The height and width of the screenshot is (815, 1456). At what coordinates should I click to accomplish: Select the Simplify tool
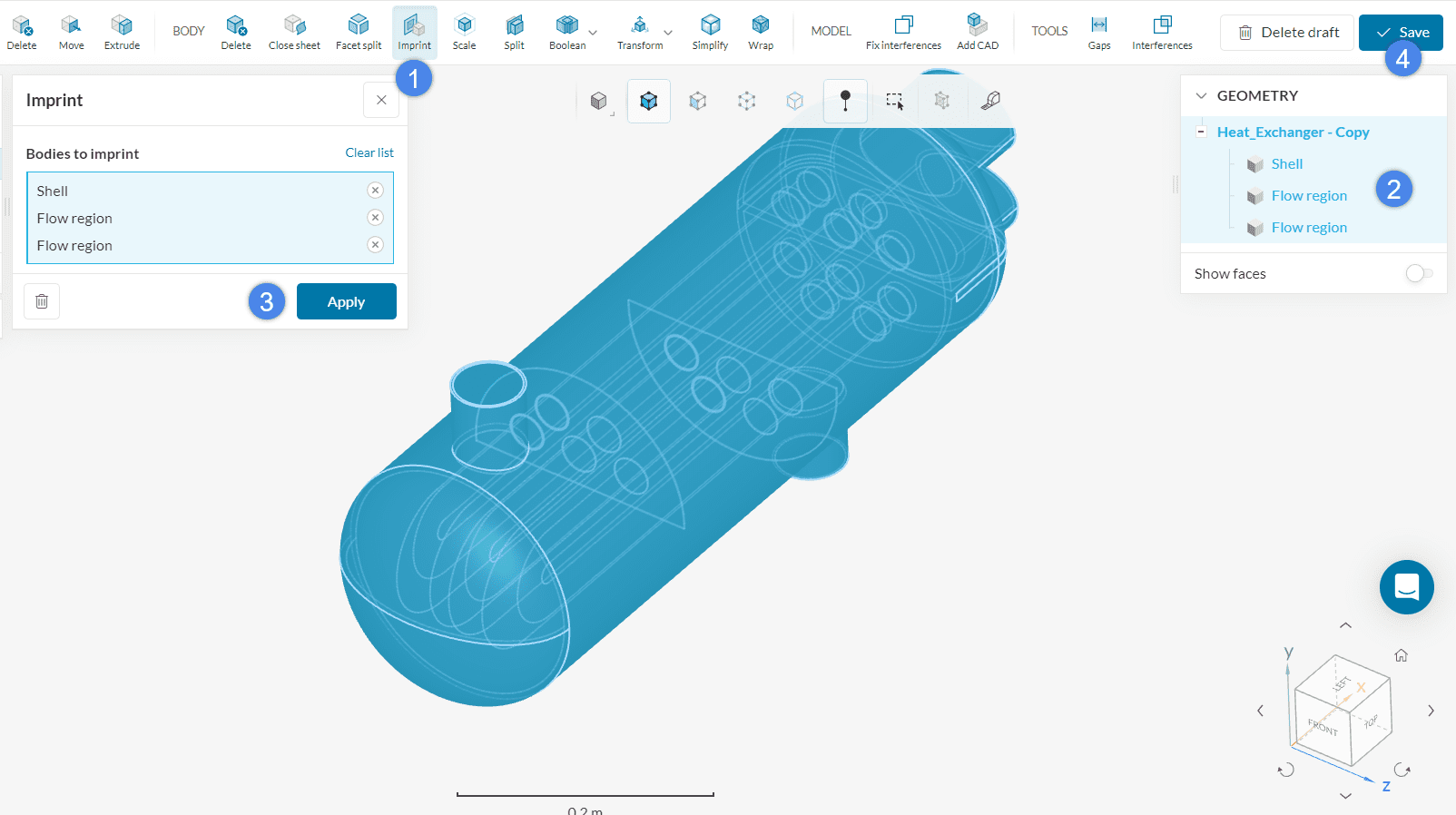pos(710,32)
